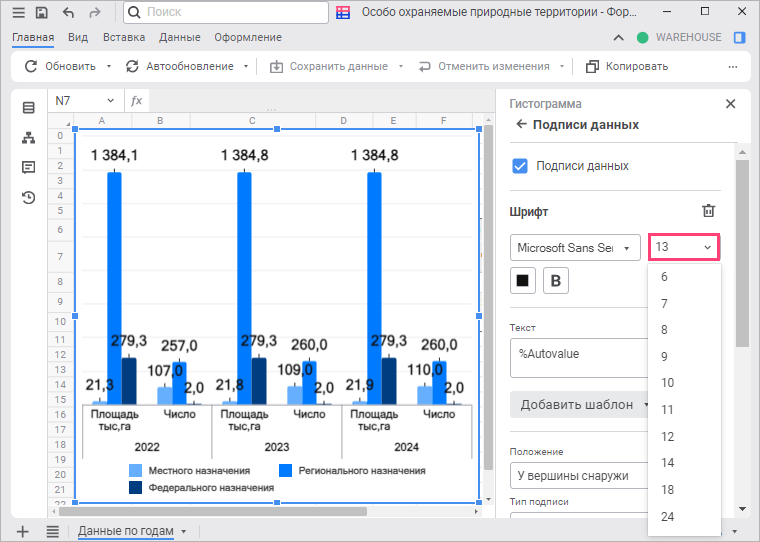
Task: Open the hierarchy structure icon in sidebar
Action: [x=29, y=138]
